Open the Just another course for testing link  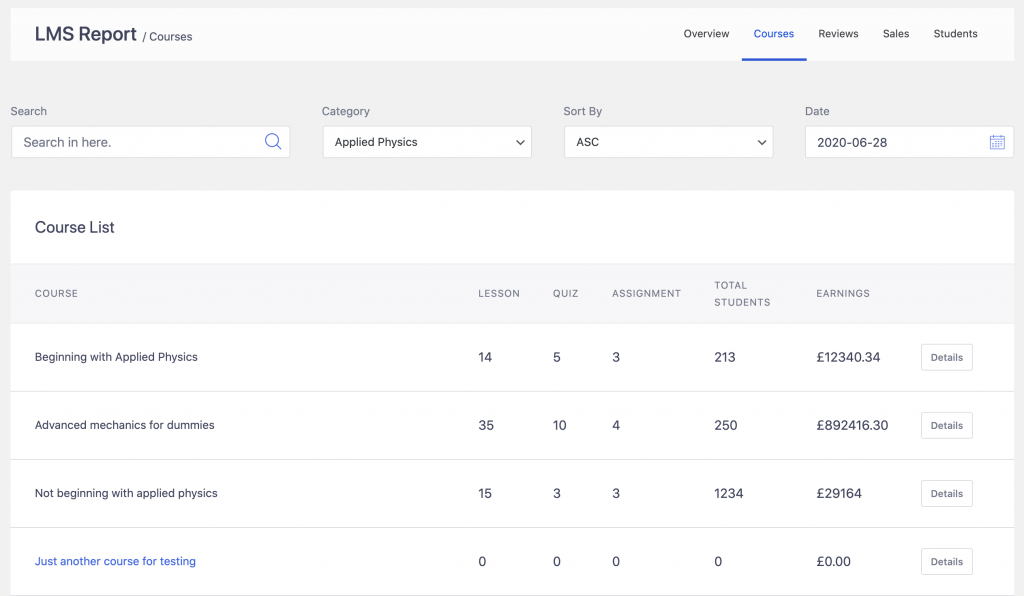pos(115,561)
